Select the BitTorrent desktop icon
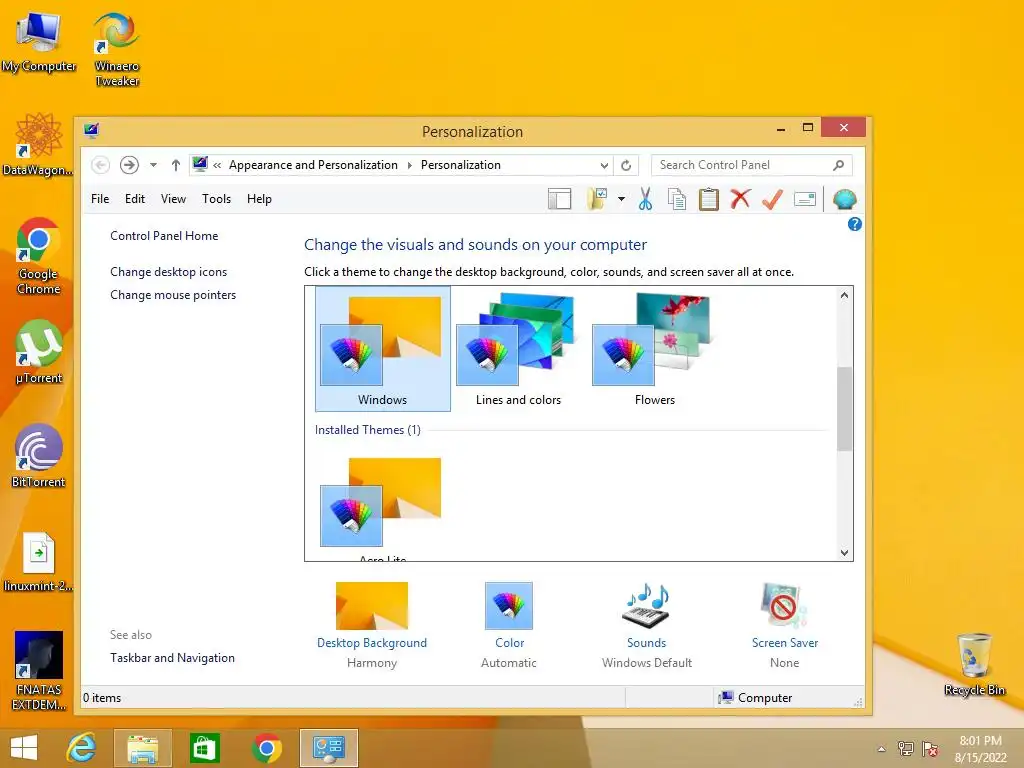1024x768 pixels. pos(39,456)
